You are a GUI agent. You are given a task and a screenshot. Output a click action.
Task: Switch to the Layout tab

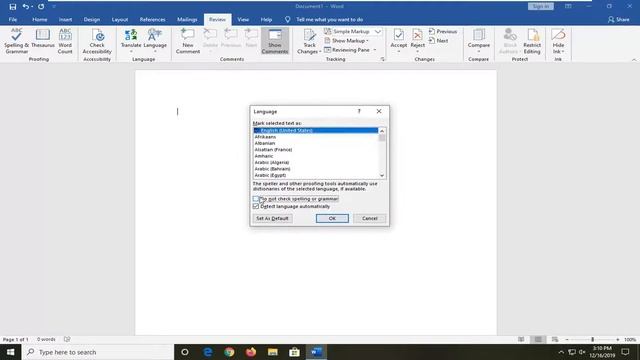(120, 19)
